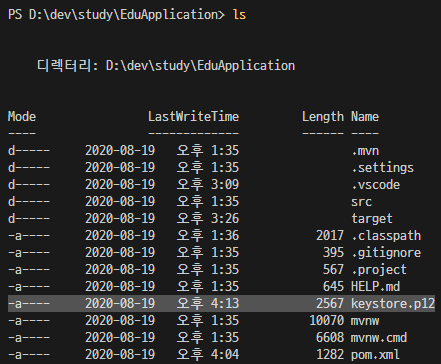The height and width of the screenshot is (364, 441).
Task: Click the -a---- mode of HELP.md row
Action: point(29,287)
